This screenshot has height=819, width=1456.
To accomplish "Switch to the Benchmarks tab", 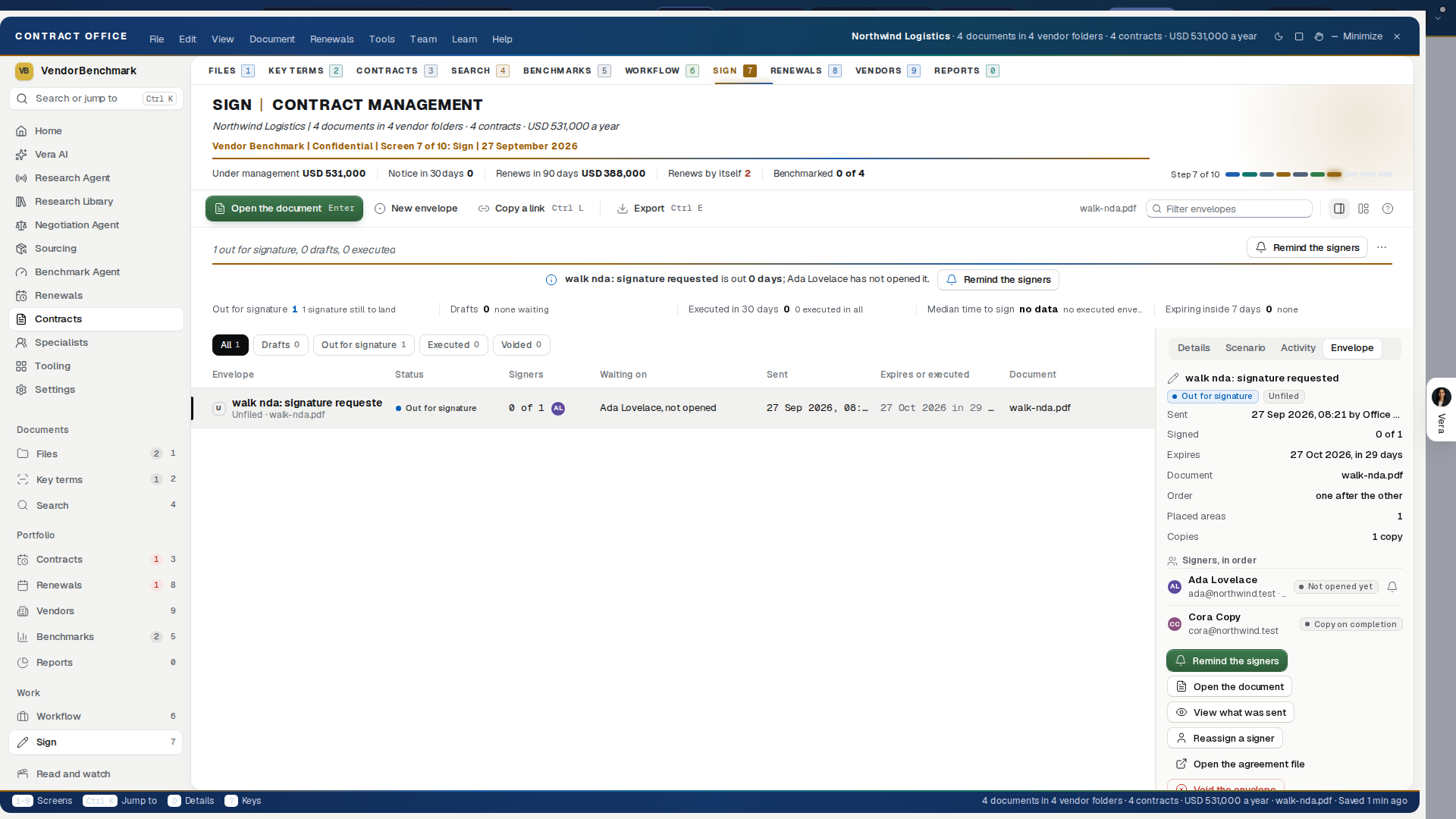I will (566, 71).
